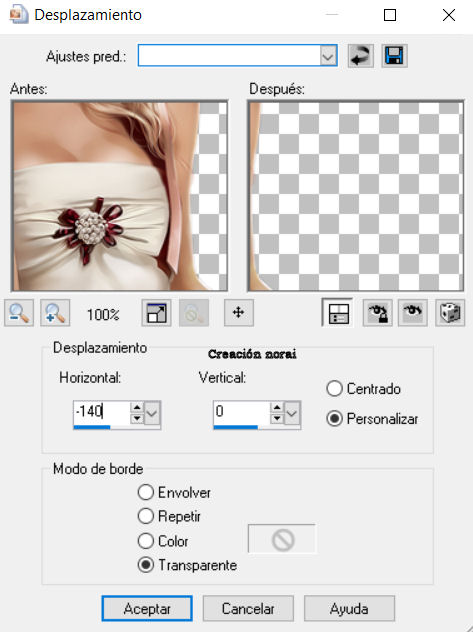The image size is (473, 632).
Task: Expand the Vertical offset slider dropdown
Action: [292, 413]
